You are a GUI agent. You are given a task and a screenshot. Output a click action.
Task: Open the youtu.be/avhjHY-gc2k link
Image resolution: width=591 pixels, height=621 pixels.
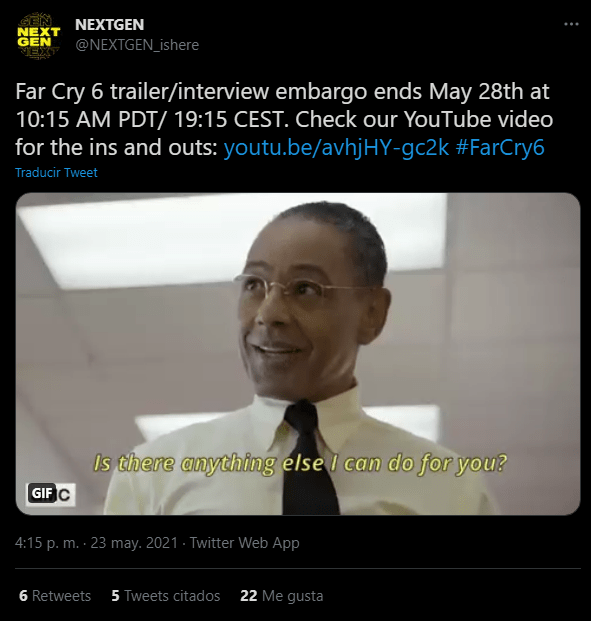pos(336,147)
